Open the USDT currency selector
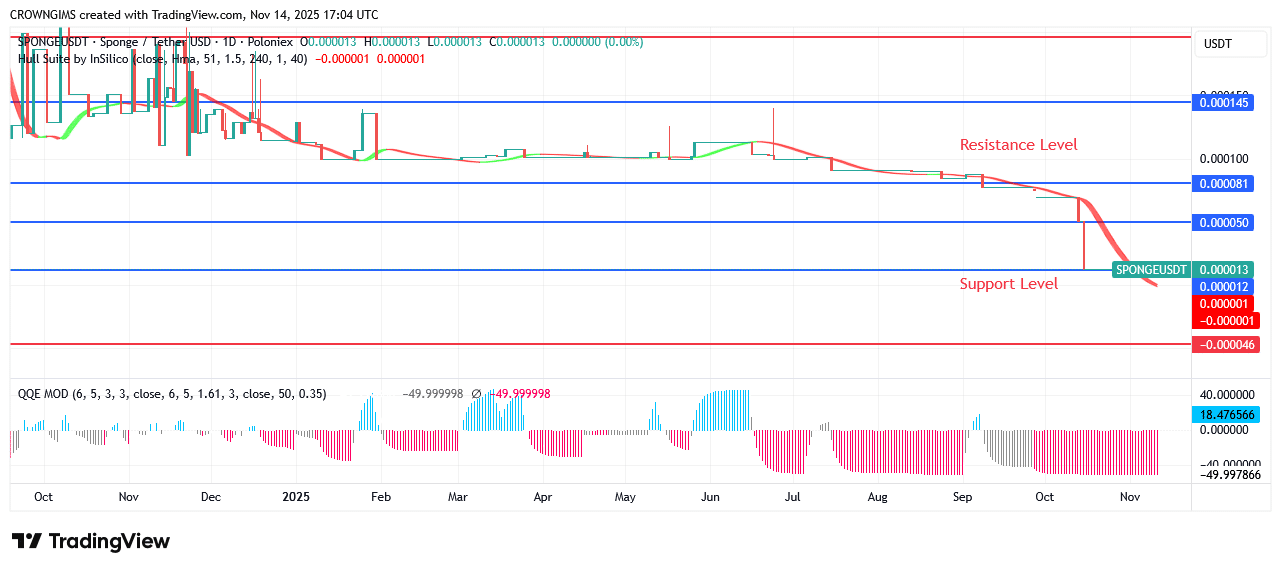1281x571 pixels. (1217, 44)
